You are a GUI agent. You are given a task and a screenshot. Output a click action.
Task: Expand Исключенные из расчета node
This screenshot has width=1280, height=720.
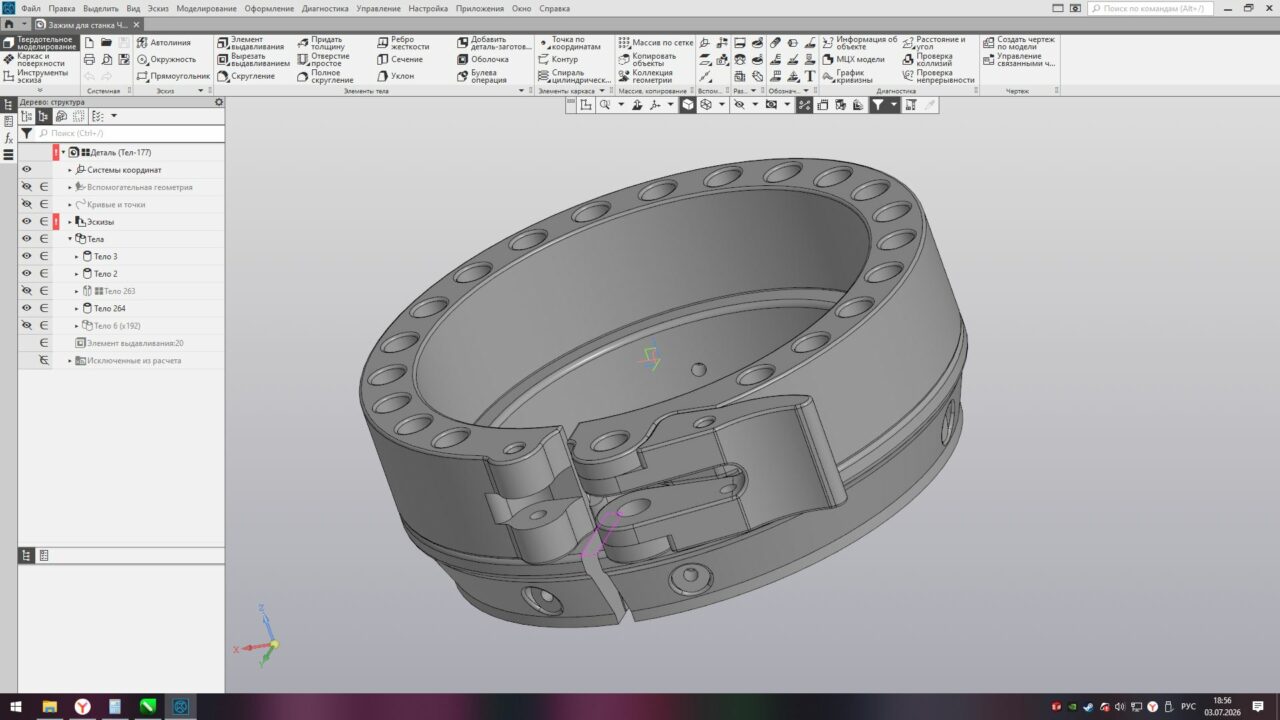70,360
